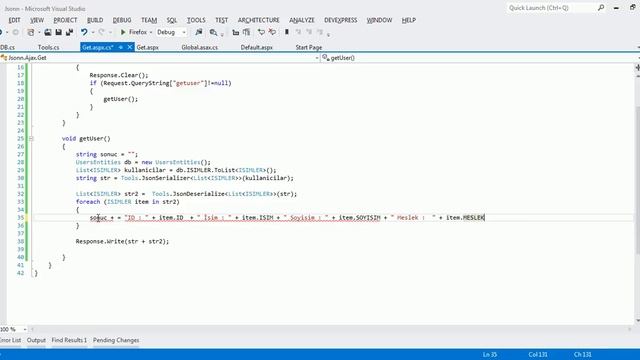Switch to the Default.aspx tab
Screen dimensions: 640x360
[256, 47]
